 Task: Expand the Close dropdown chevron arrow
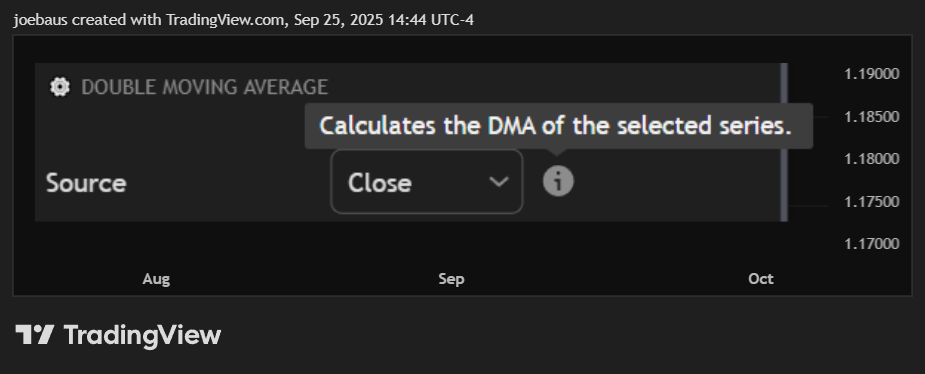(x=499, y=182)
